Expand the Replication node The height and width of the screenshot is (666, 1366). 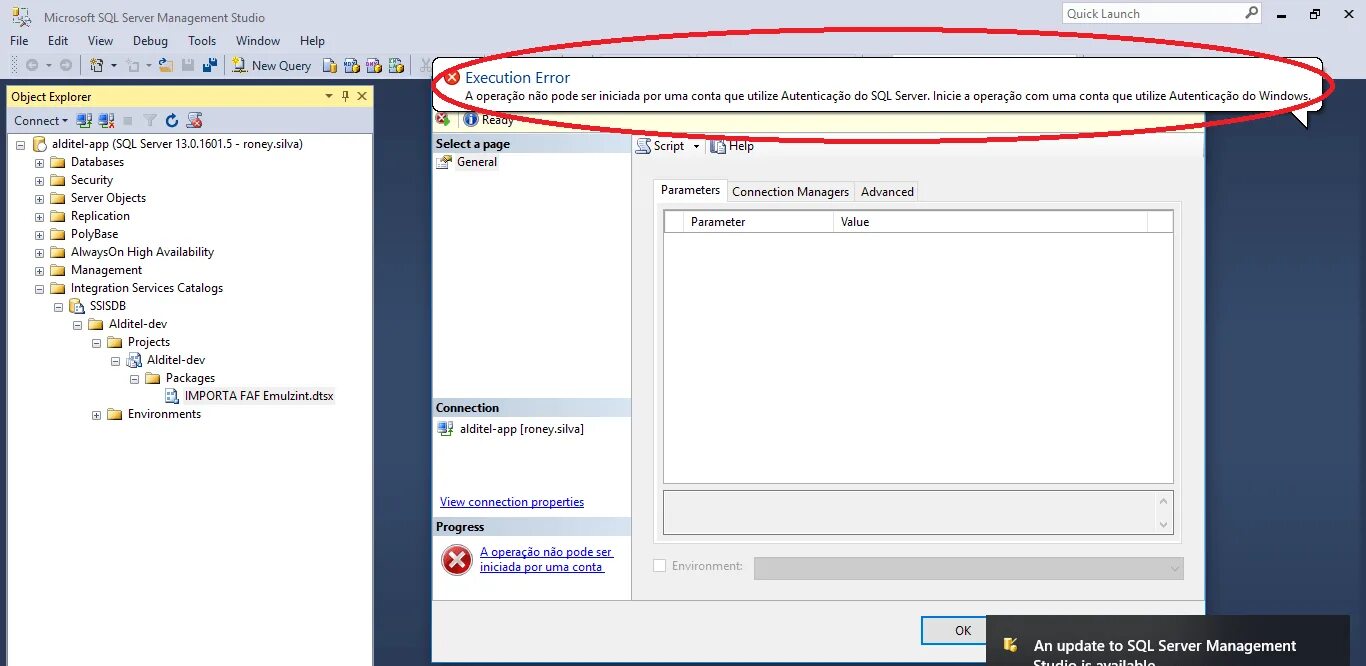(40, 216)
